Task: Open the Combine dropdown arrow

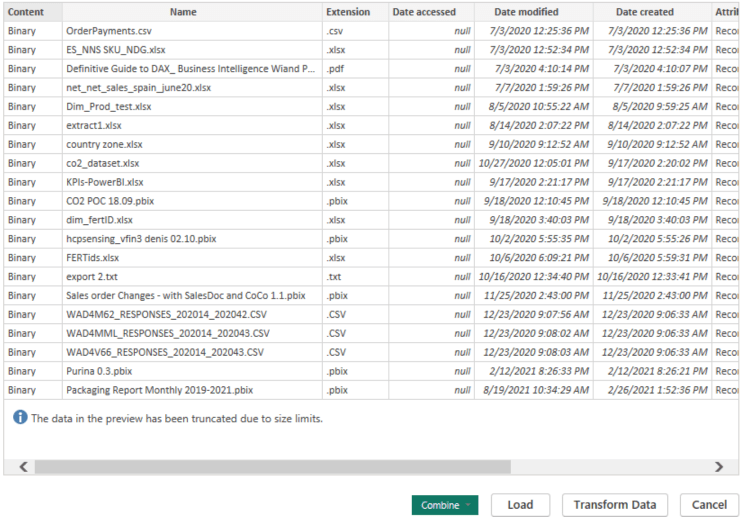Action: tap(468, 505)
